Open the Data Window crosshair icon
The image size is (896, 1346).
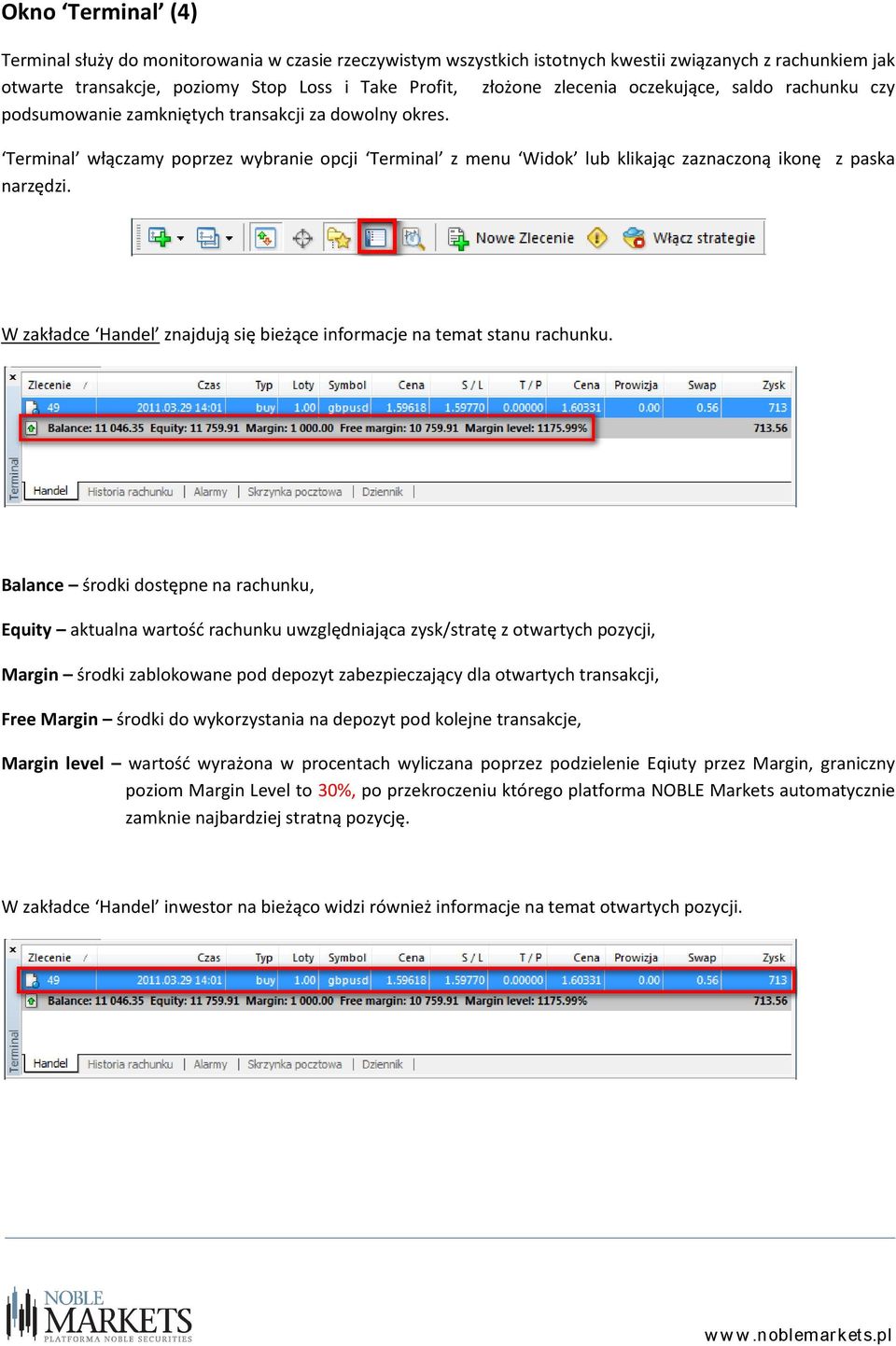(302, 238)
